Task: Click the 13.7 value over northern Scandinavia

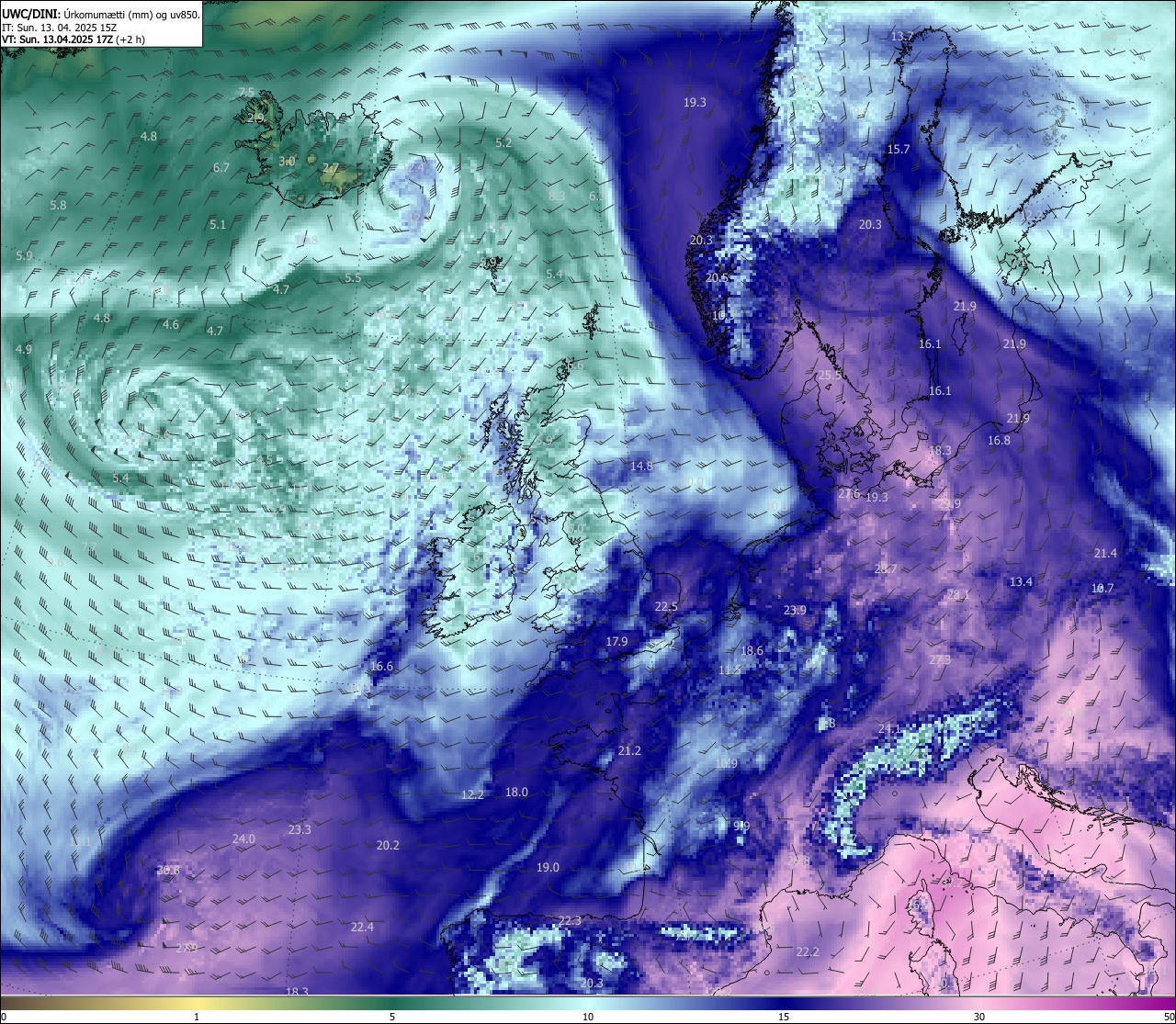Action: click(902, 37)
